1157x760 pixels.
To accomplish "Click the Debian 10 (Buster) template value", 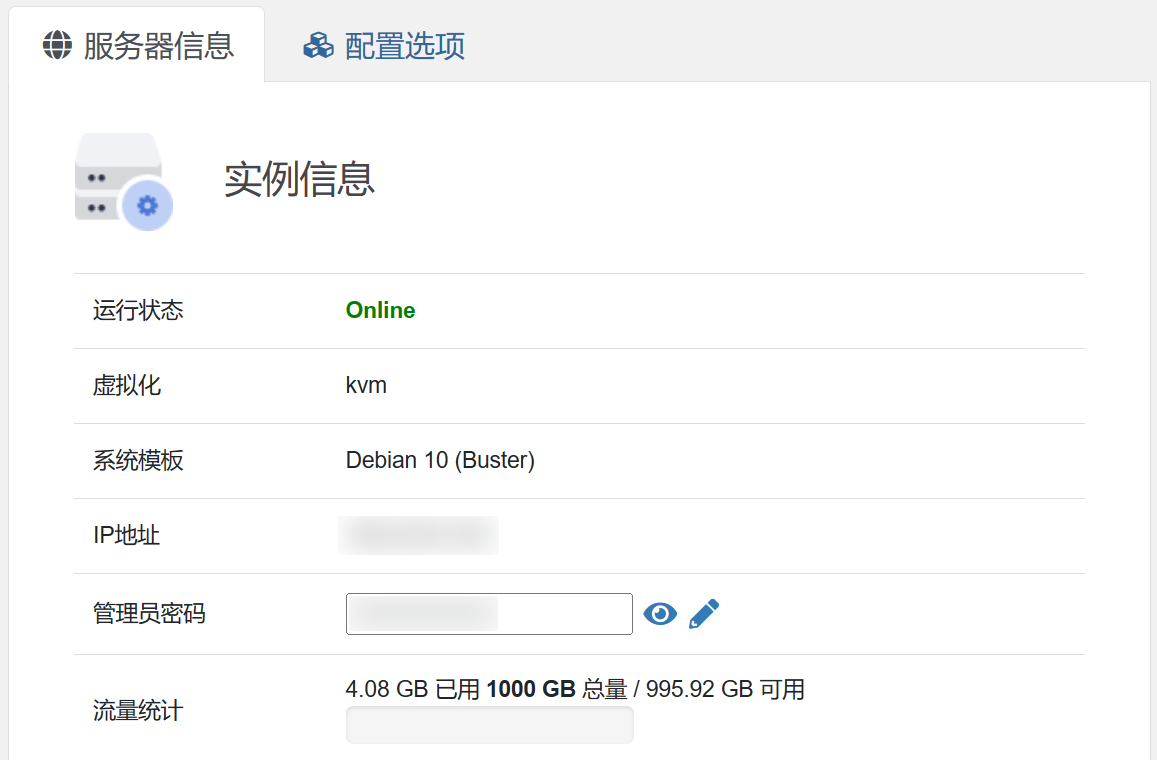I will 440,460.
